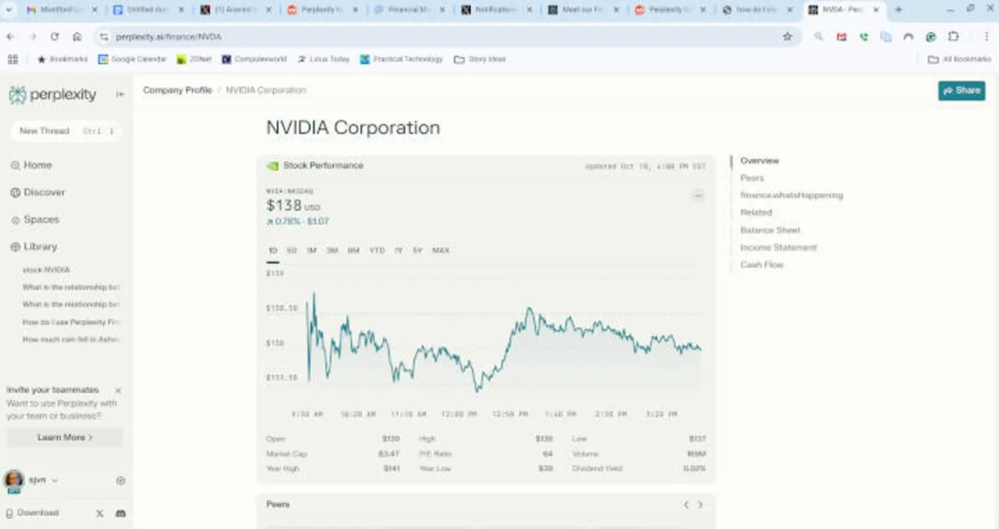Collapse the Perplexity sidebar
Screen dimensions: 999x529
120,95
